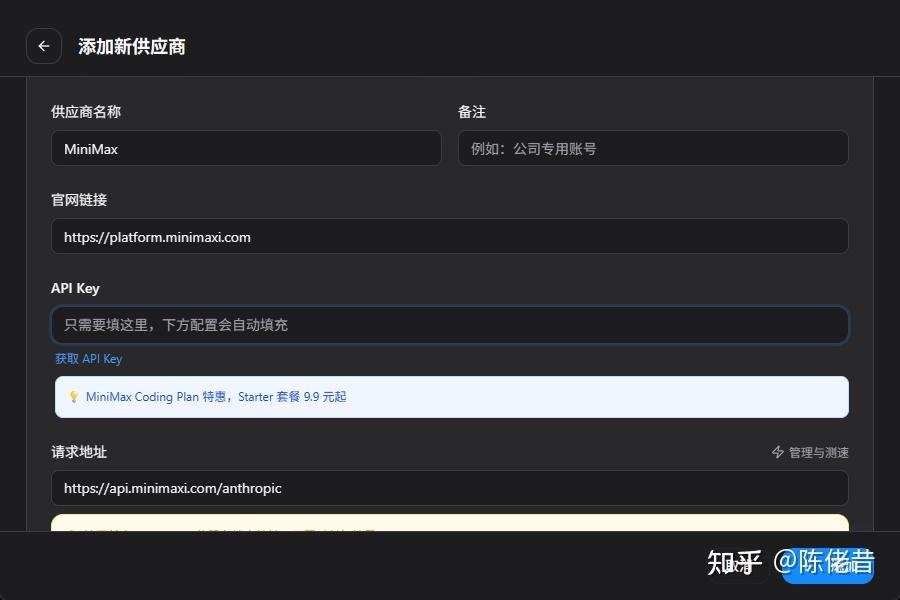
Task: Open the MiniMax Coding Plan 特惠 promo text
Action: (x=216, y=397)
